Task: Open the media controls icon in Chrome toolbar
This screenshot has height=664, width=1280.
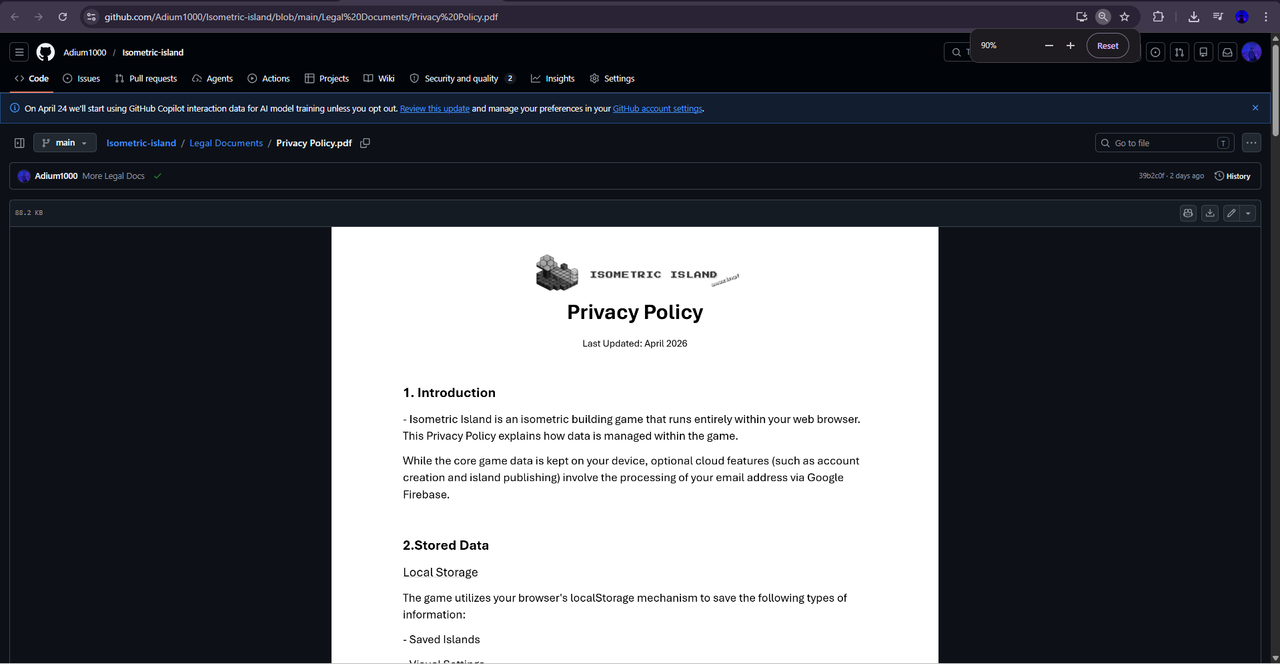Action: pos(1218,17)
